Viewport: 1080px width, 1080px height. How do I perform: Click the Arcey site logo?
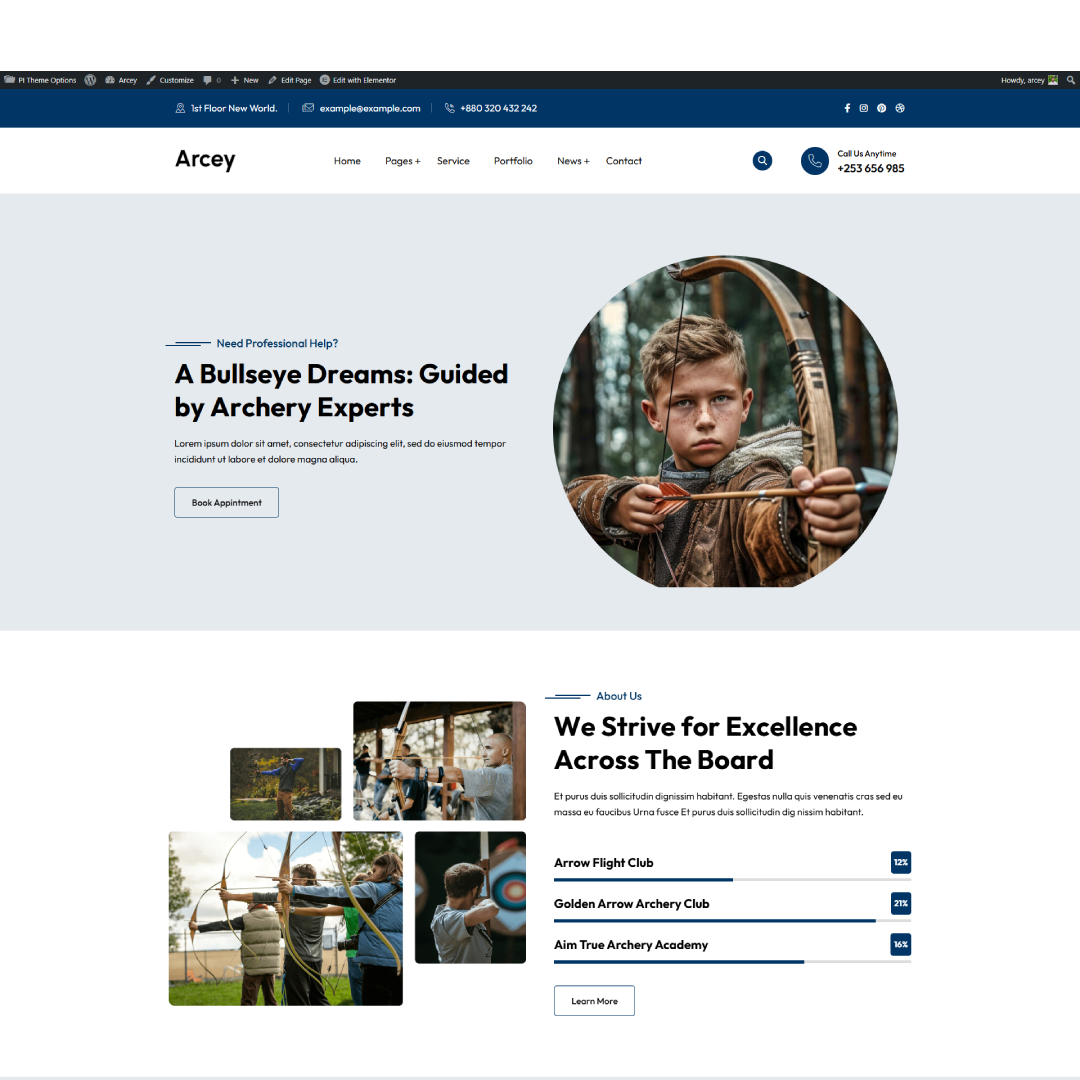pos(205,160)
